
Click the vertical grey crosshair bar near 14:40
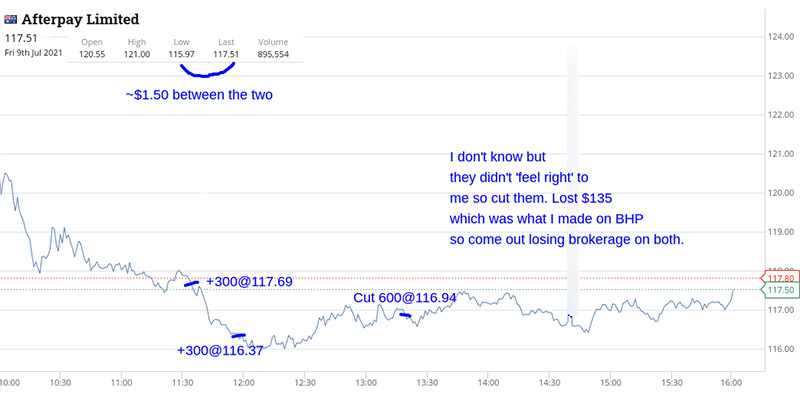point(573,179)
